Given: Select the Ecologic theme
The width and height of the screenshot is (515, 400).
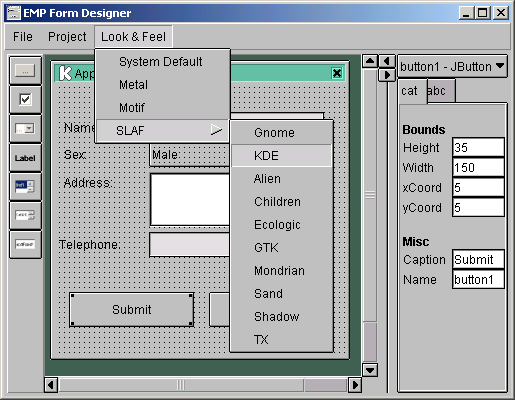Looking at the screenshot, I should (282, 225).
